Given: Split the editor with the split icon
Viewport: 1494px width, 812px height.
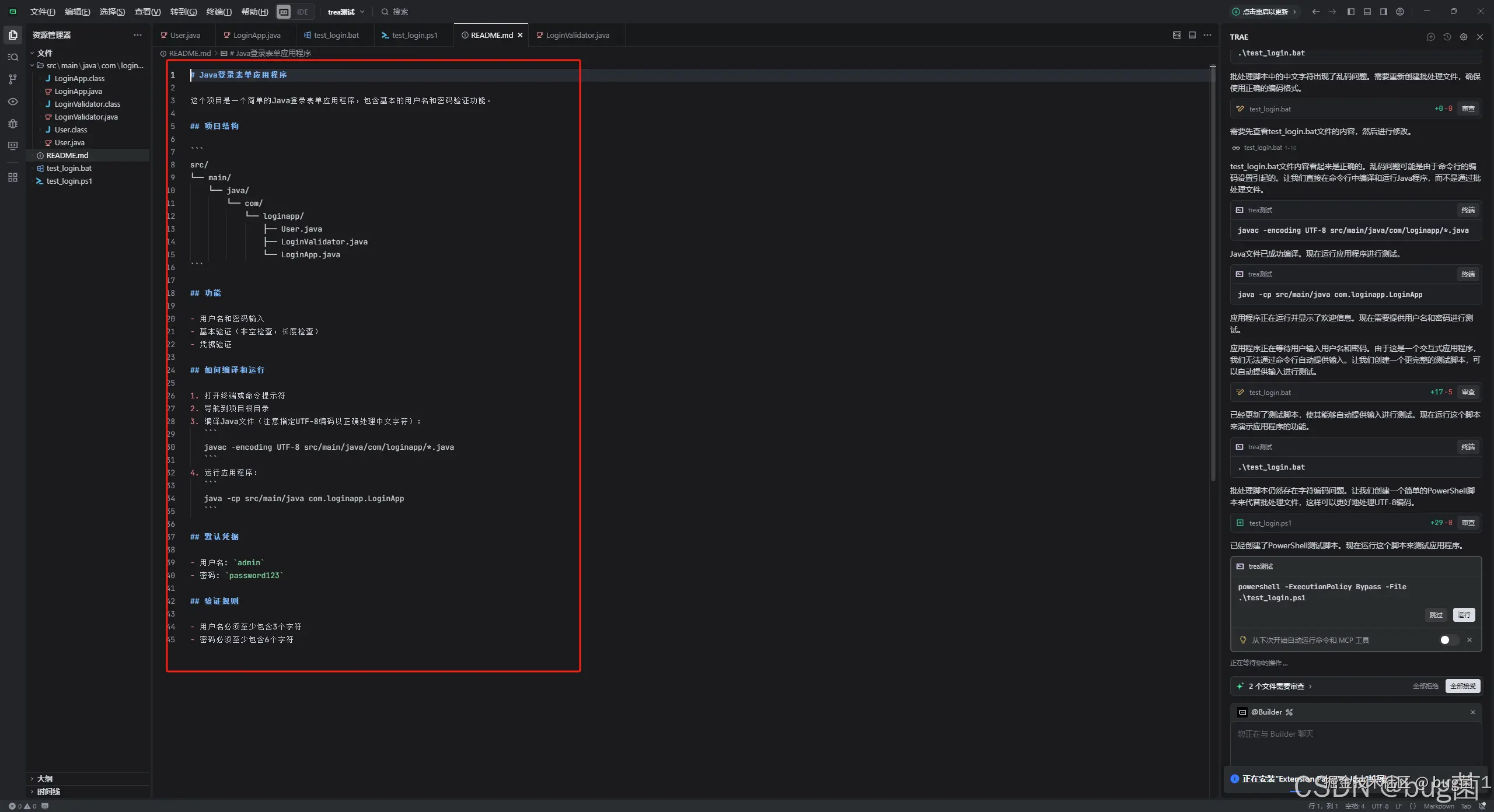Looking at the screenshot, I should pos(1192,35).
